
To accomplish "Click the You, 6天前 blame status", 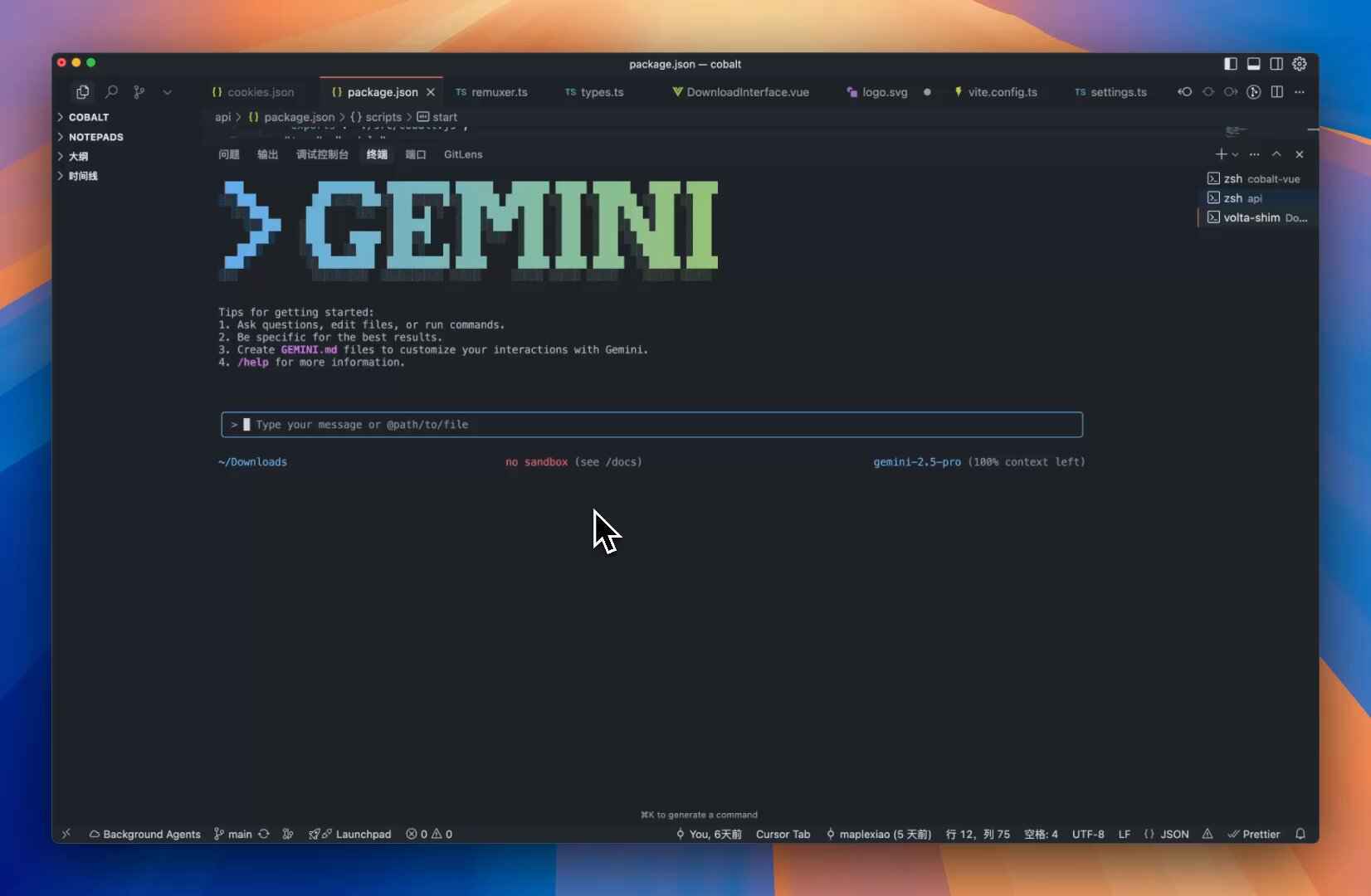I will (709, 834).
